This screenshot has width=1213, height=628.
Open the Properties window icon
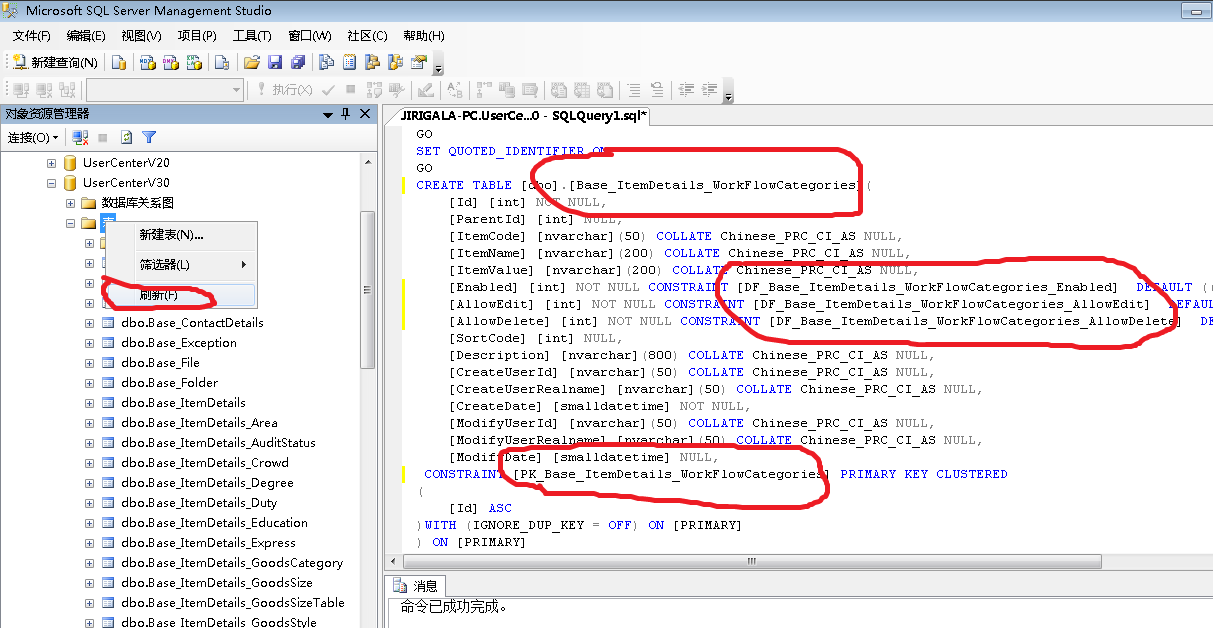click(x=418, y=62)
